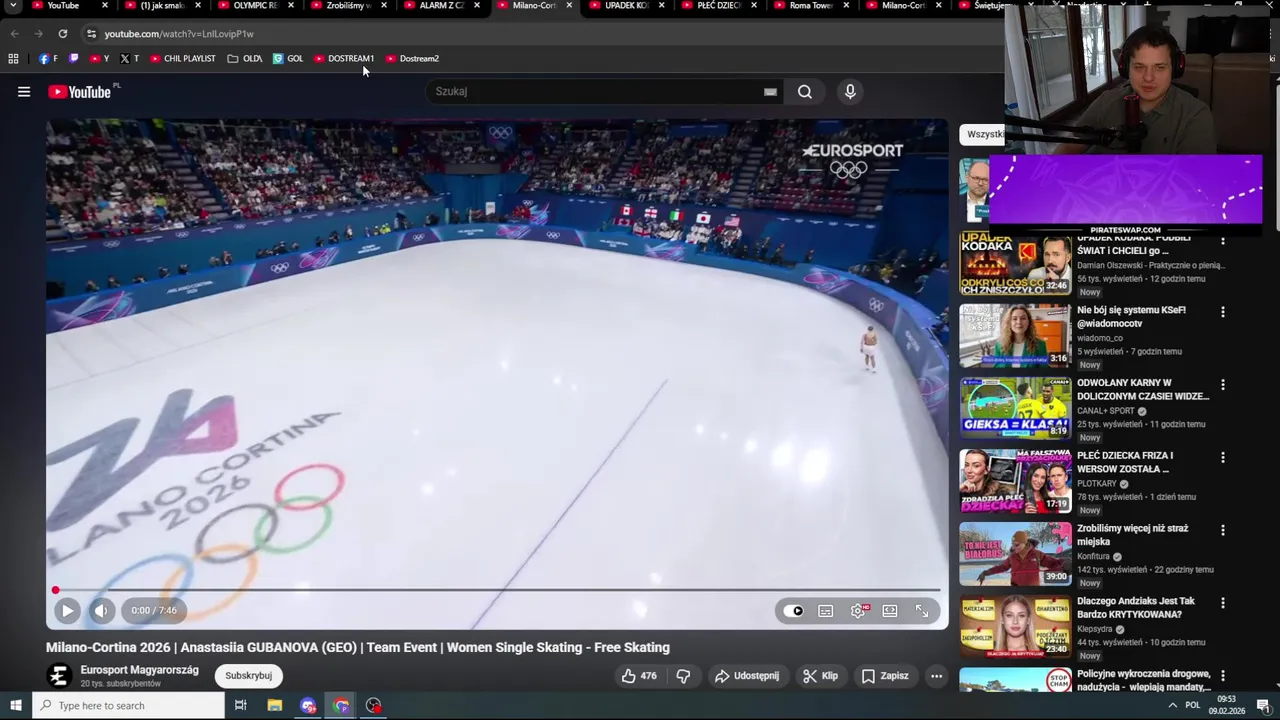Image resolution: width=1280 pixels, height=720 pixels.
Task: Click the red video progress bar
Action: [x=497, y=590]
